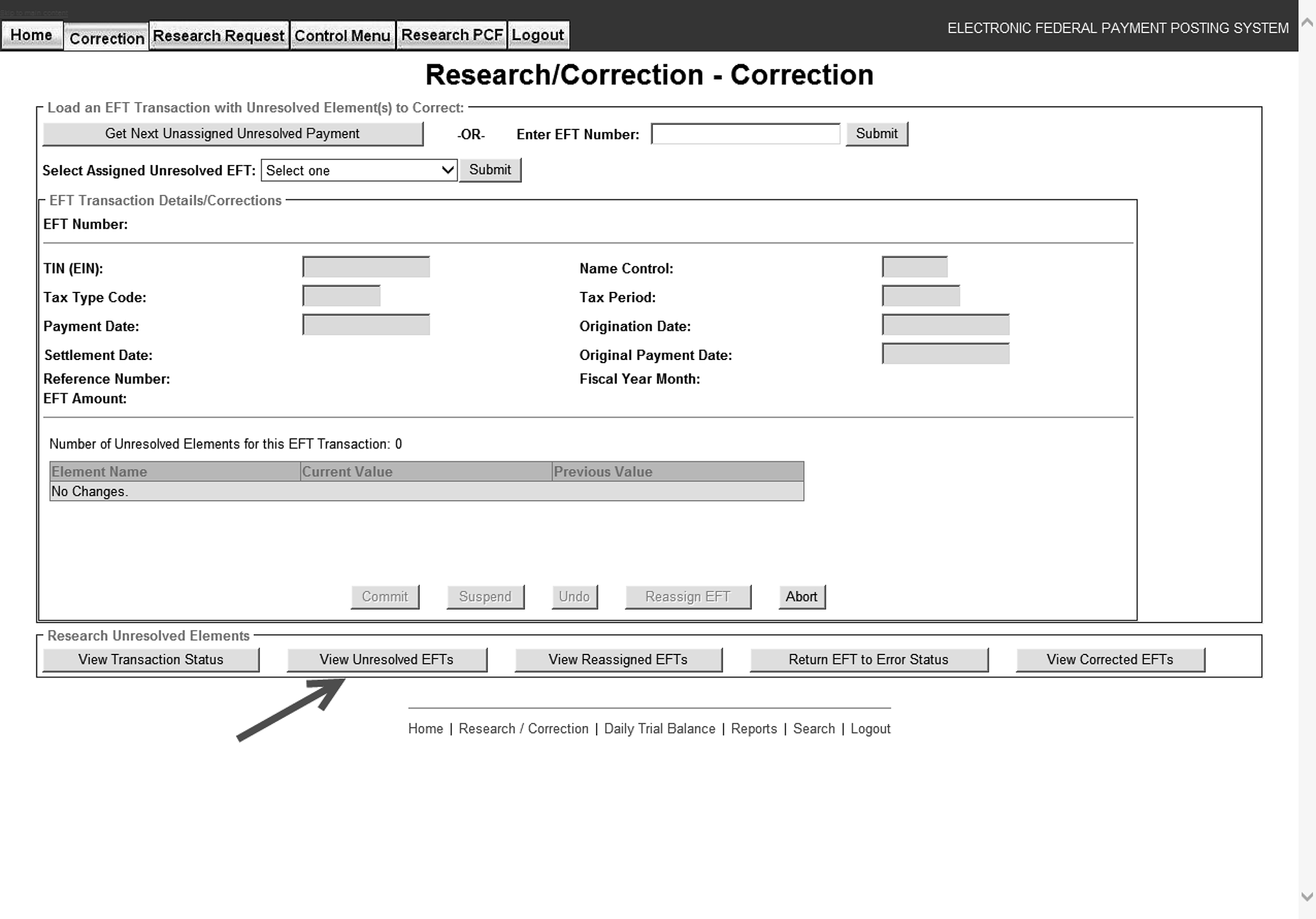This screenshot has width=1316, height=919.
Task: Click the Logout tab in top bar
Action: pos(537,35)
